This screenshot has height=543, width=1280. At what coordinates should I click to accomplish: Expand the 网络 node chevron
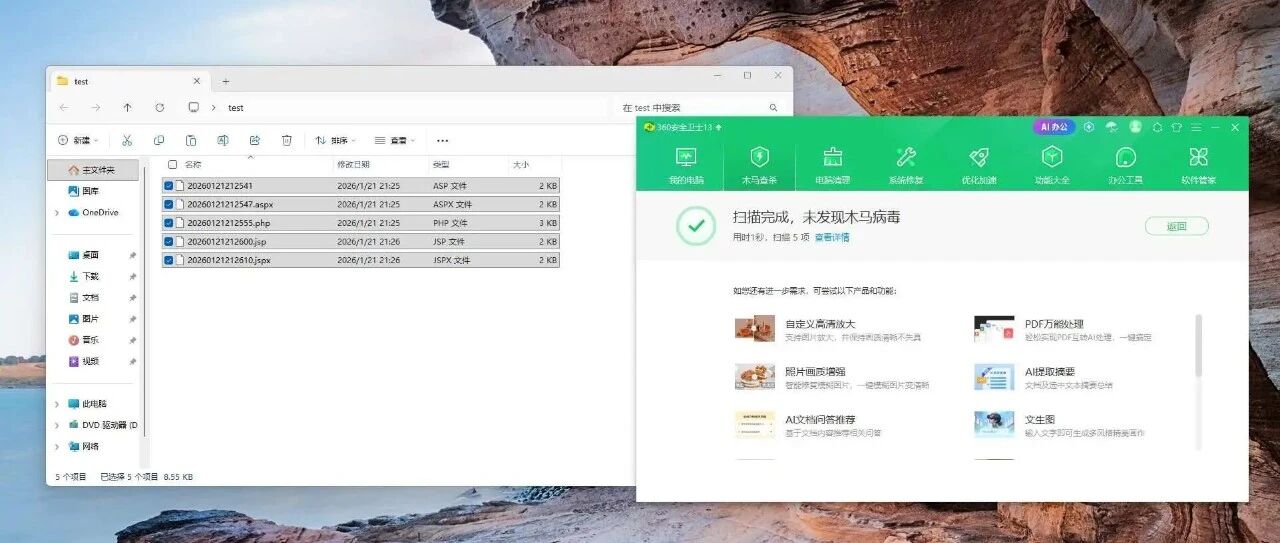57,446
